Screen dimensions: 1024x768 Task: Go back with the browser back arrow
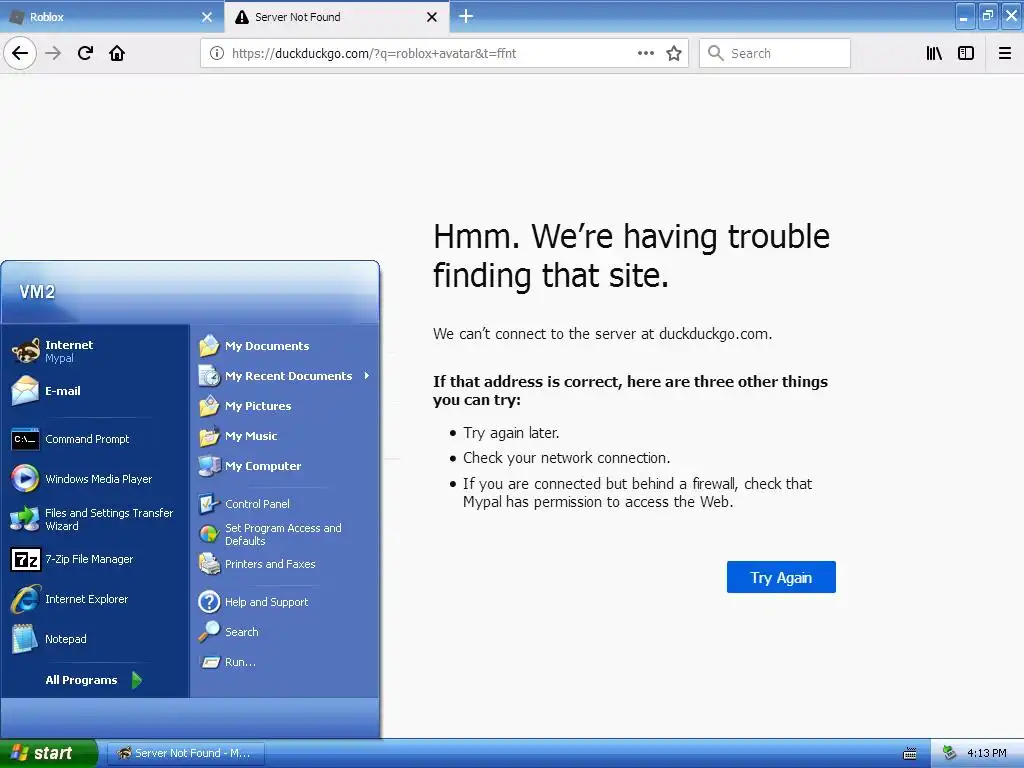(20, 53)
